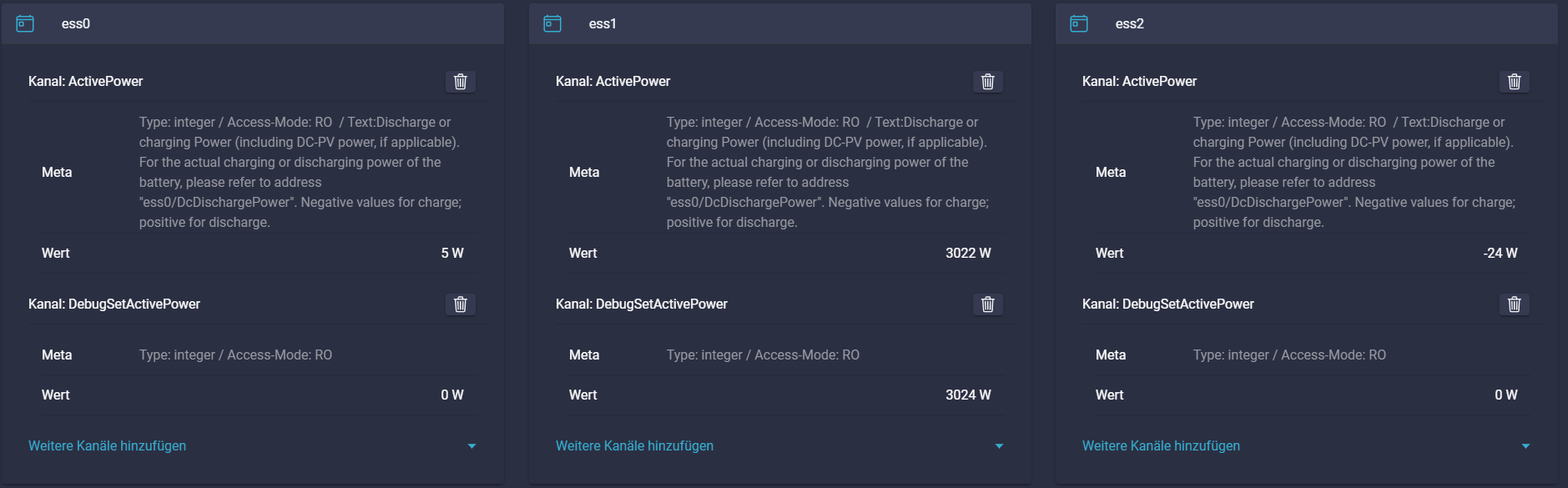The image size is (1568, 488).
Task: Click the 'Weitere Kanäle hinzufügen' link in ess0
Action: point(107,446)
